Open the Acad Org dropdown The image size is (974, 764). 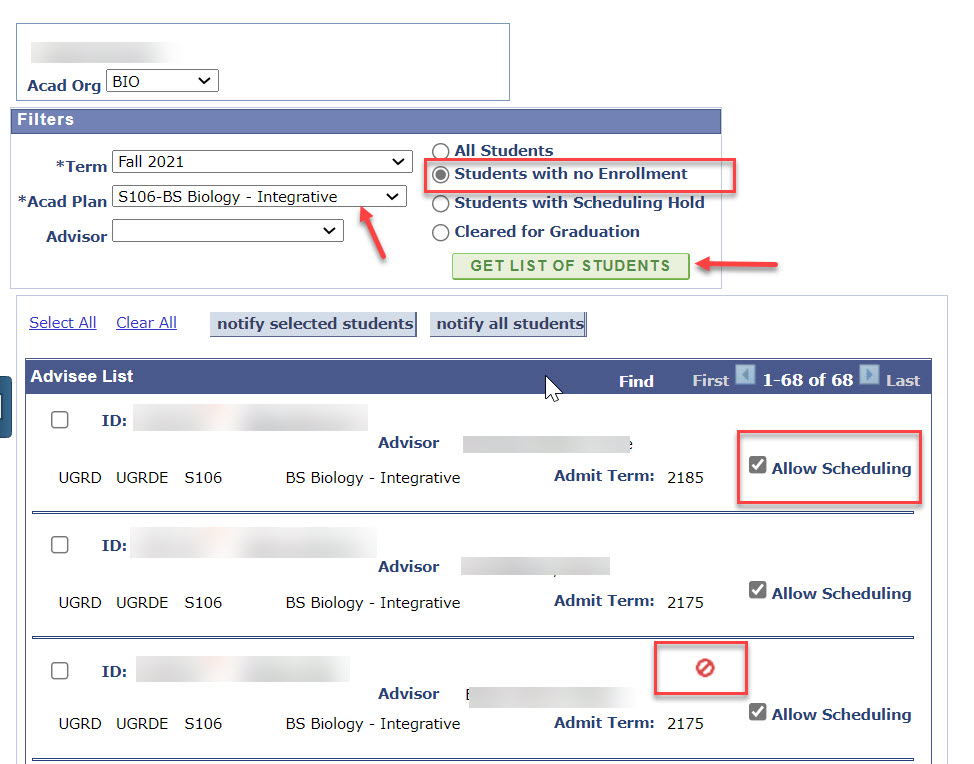(162, 82)
